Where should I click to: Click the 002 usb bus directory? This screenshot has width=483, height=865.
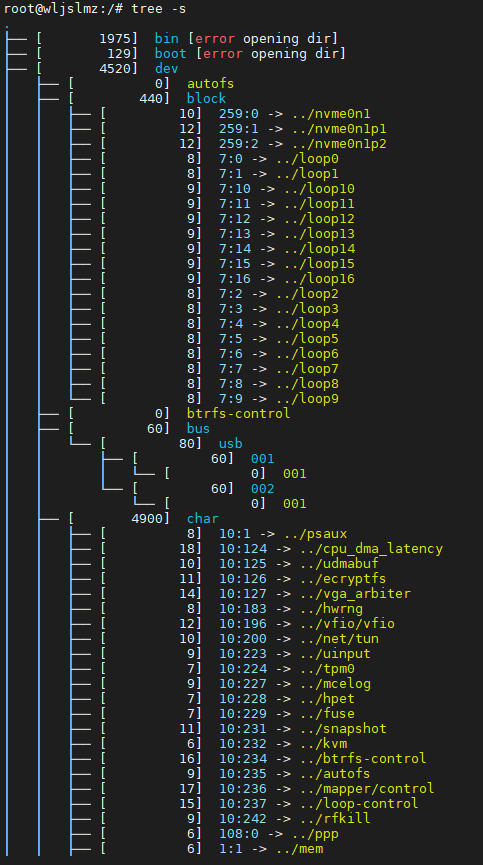262,488
